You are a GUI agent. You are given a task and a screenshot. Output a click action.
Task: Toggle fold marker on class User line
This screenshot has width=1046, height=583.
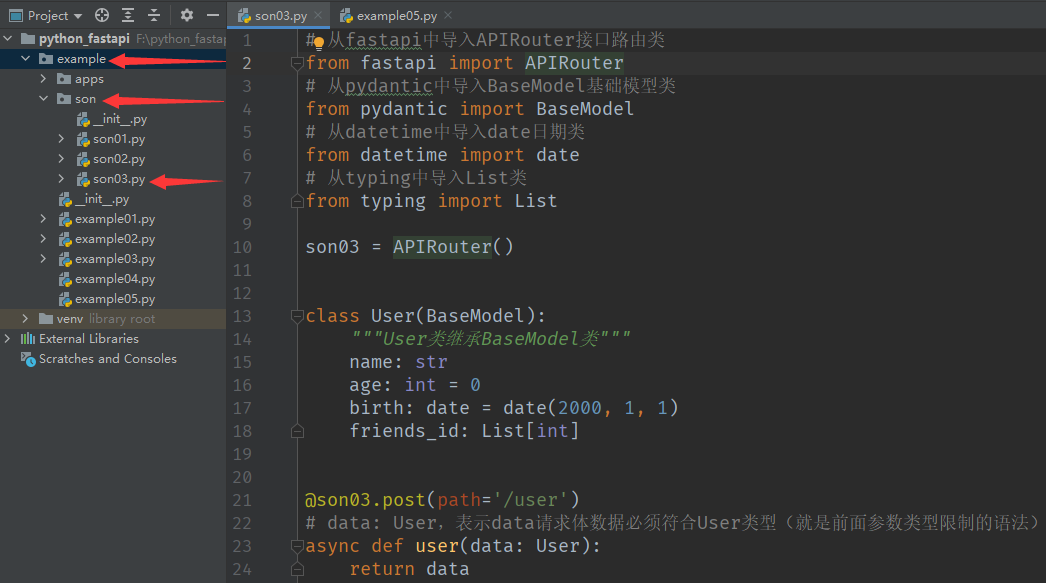point(296,316)
